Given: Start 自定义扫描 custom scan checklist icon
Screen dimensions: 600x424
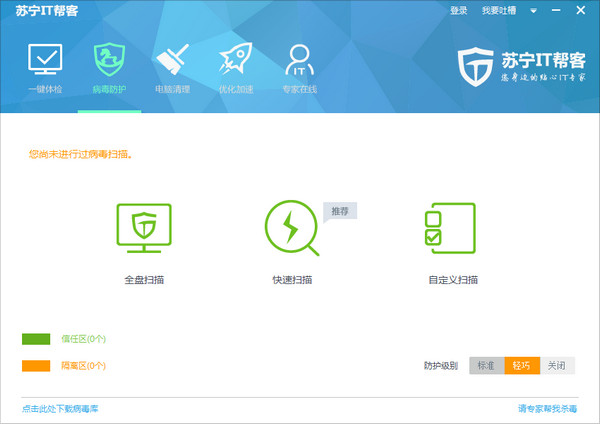Looking at the screenshot, I should pyautogui.click(x=450, y=228).
